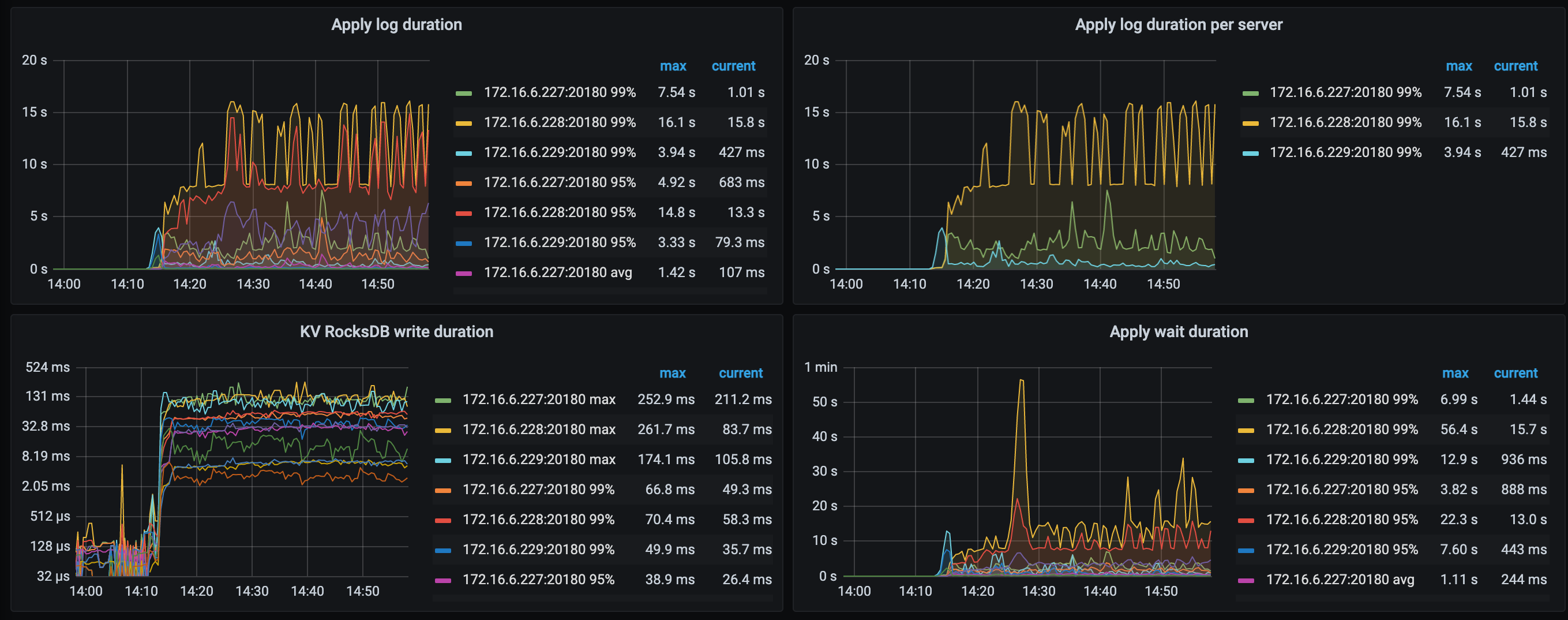Screen dimensions: 1568x620
Task: Toggle series 172.16.6.229:20180 95% in Apply log duration
Action: 560,242
